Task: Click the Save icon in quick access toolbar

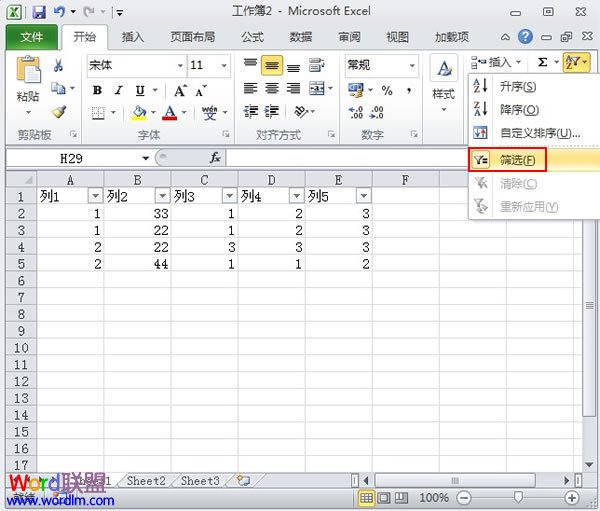Action: (39, 12)
